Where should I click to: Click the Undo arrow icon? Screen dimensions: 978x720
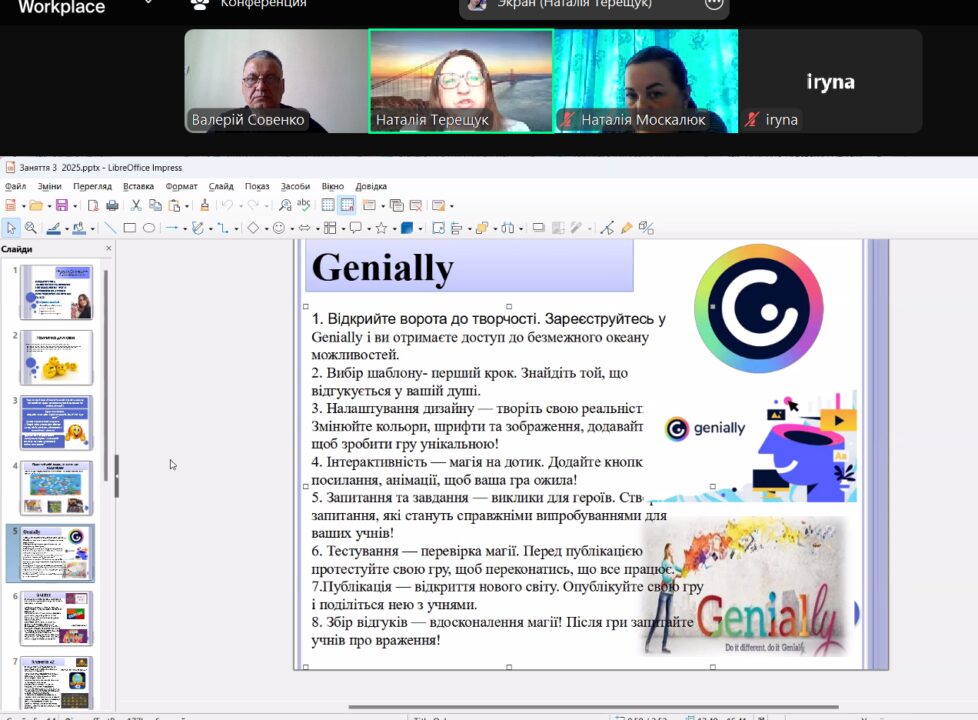click(x=227, y=205)
